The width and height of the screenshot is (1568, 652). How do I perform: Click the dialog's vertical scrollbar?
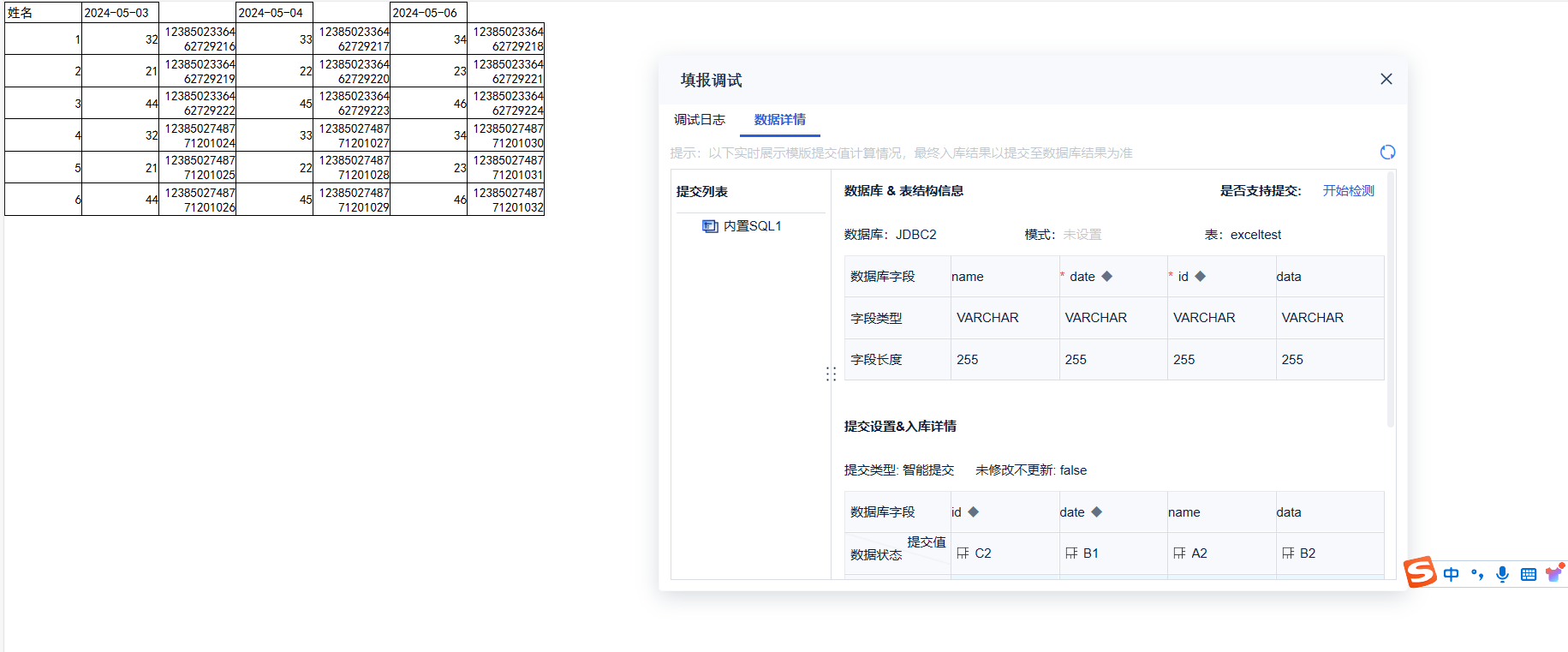point(1391,300)
